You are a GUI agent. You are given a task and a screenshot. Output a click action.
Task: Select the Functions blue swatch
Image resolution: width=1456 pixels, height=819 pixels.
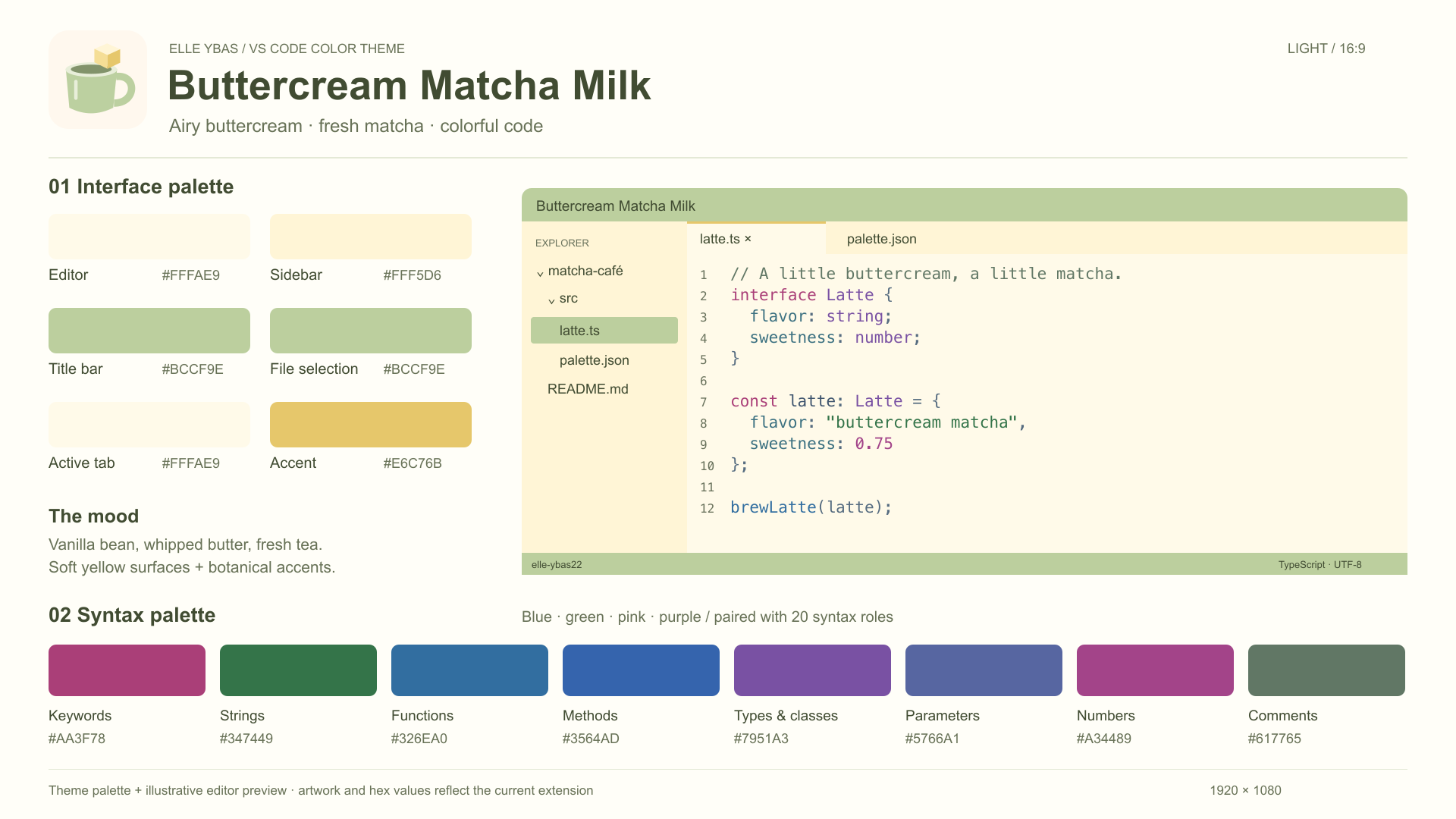pos(469,670)
